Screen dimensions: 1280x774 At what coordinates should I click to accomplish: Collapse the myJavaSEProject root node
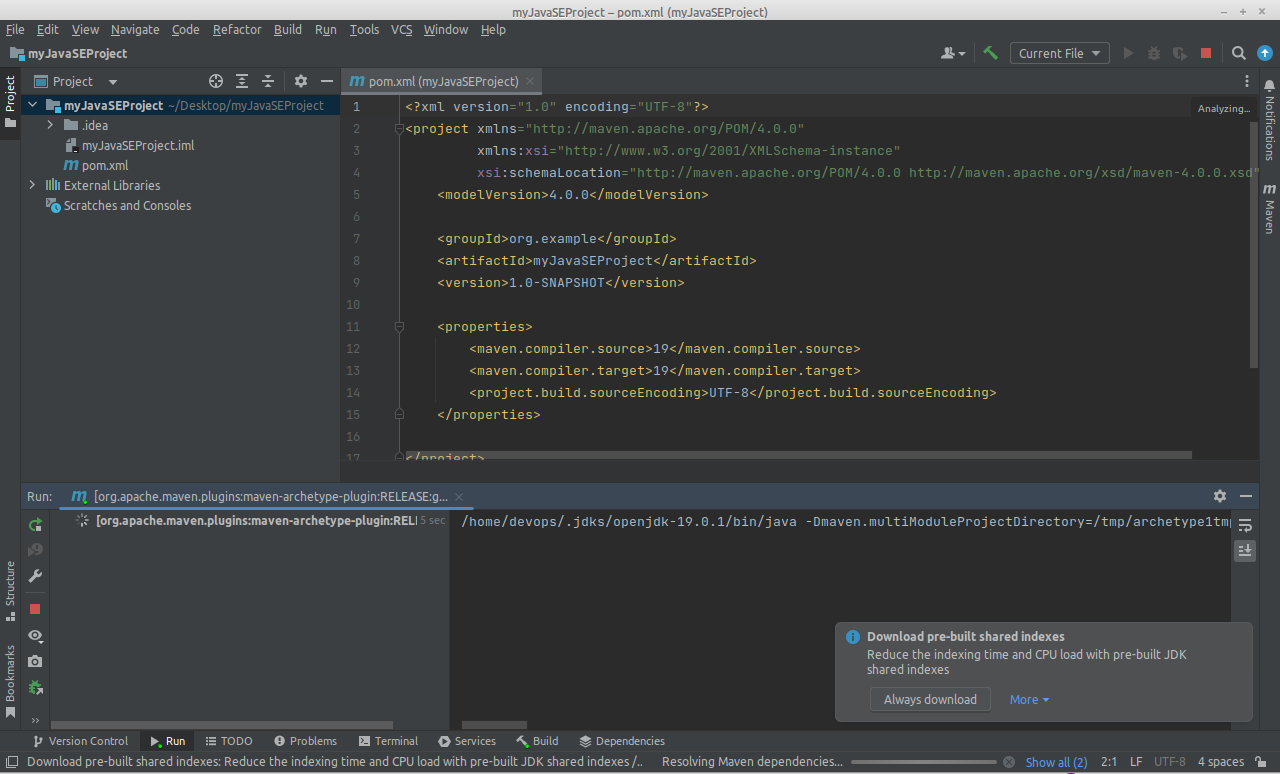point(33,105)
